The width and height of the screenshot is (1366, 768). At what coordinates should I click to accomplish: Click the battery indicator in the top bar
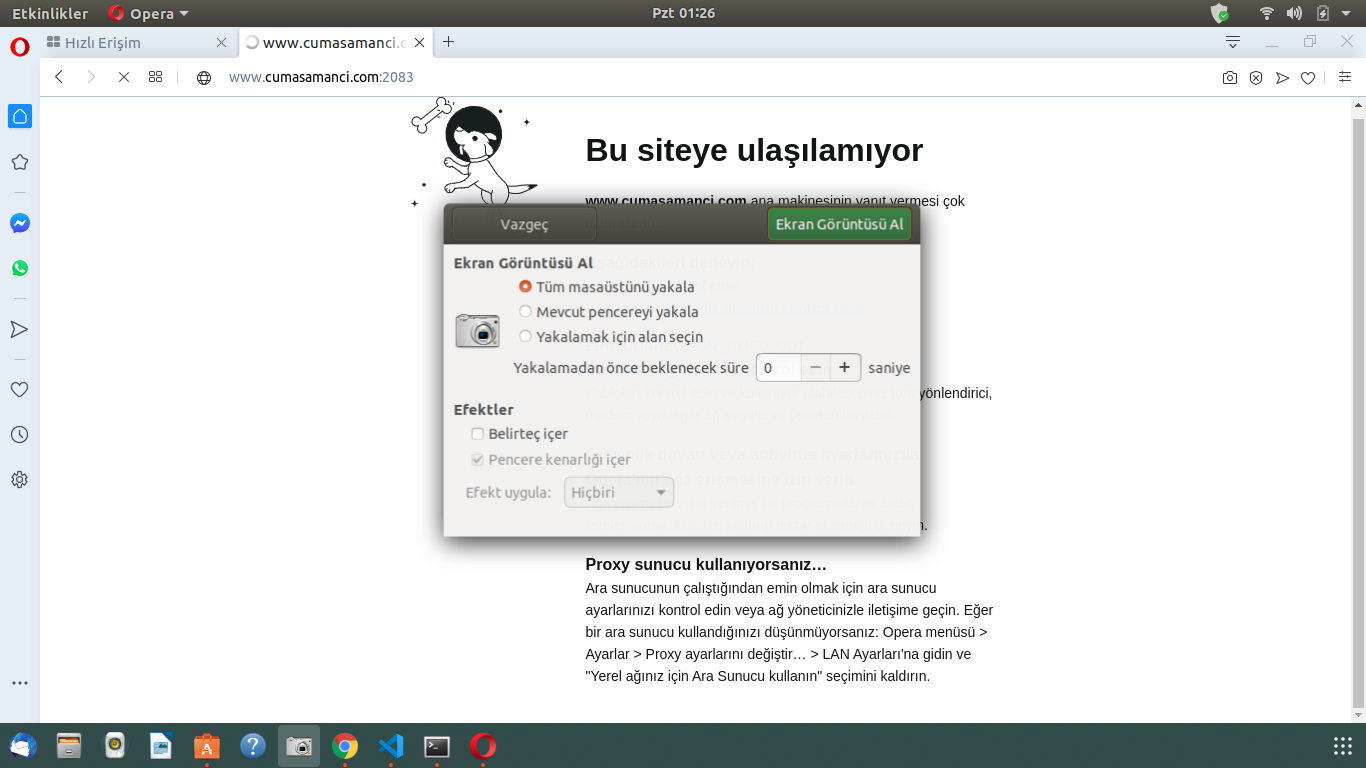pyautogui.click(x=1322, y=13)
